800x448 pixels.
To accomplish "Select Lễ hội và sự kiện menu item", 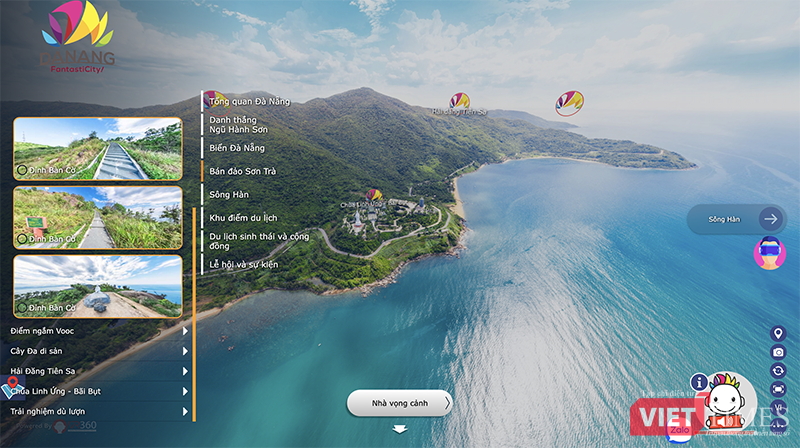I will click(x=243, y=264).
